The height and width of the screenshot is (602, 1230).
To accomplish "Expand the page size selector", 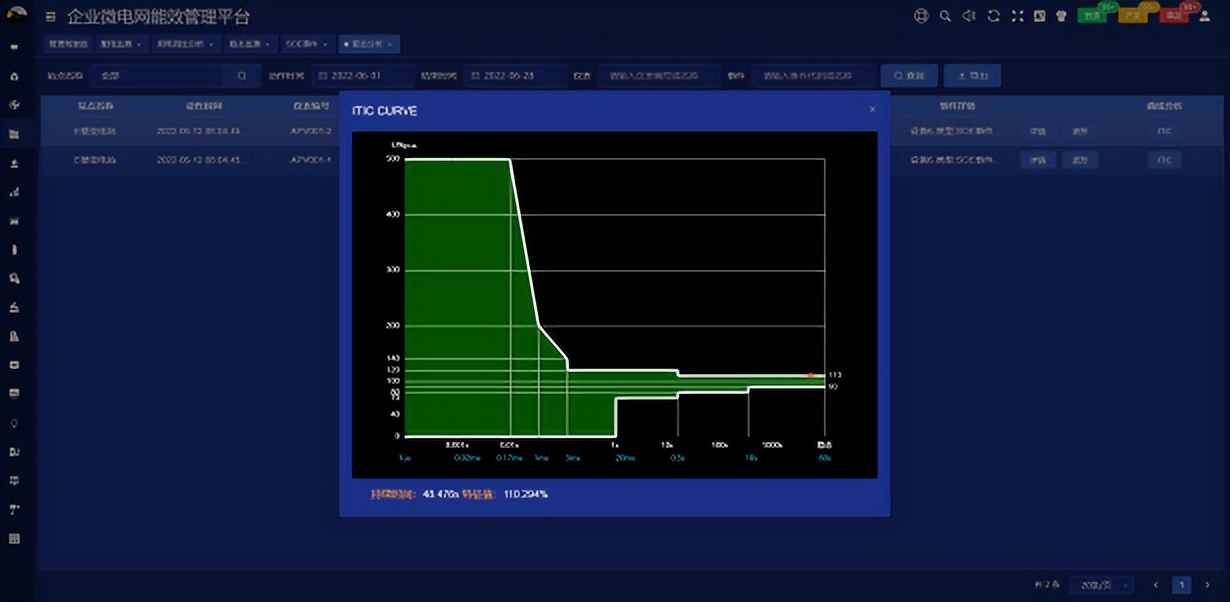I will point(1101,585).
